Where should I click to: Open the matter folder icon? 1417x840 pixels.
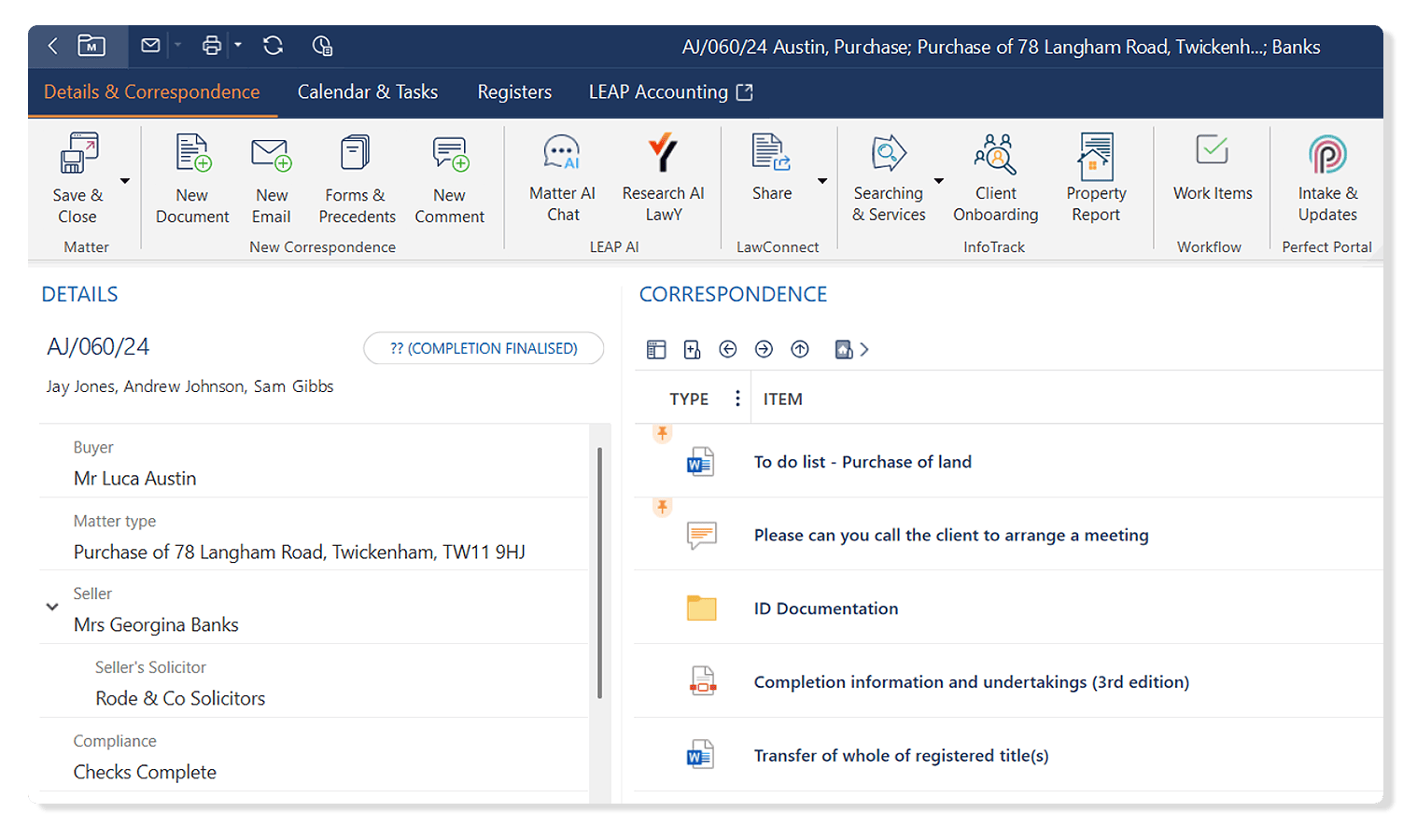pyautogui.click(x=91, y=46)
